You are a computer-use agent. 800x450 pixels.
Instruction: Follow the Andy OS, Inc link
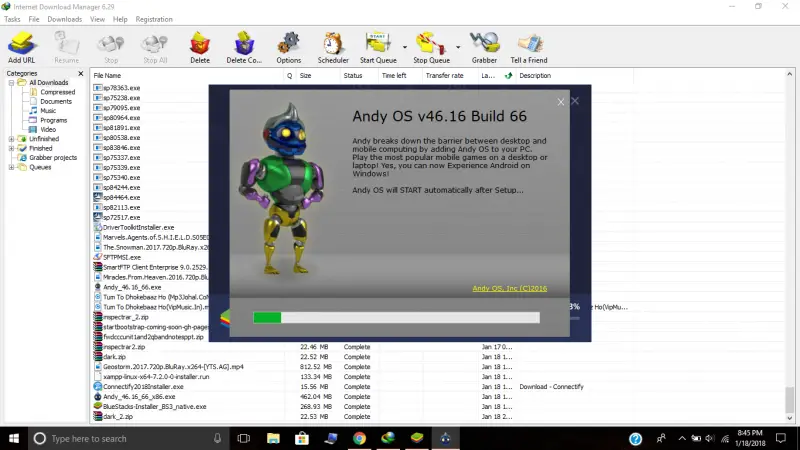point(509,288)
